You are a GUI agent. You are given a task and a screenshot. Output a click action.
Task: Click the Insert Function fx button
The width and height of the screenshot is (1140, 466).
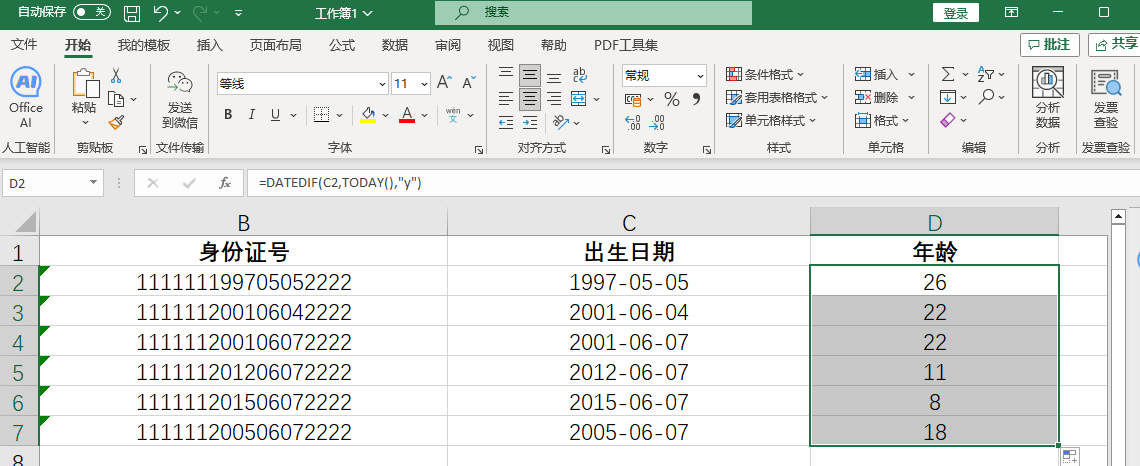click(225, 183)
